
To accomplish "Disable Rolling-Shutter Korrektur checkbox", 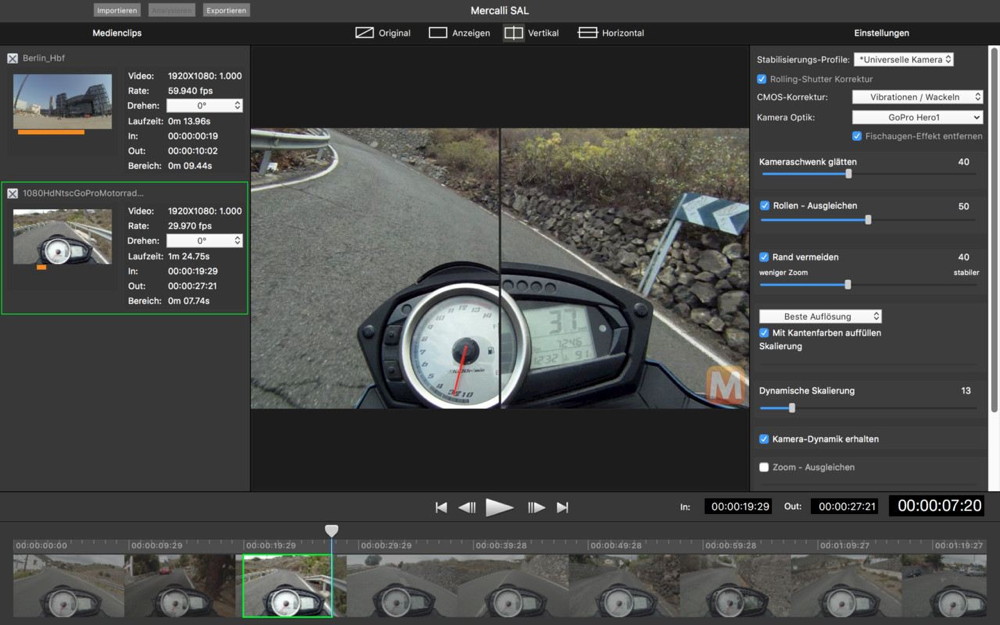I will click(762, 79).
